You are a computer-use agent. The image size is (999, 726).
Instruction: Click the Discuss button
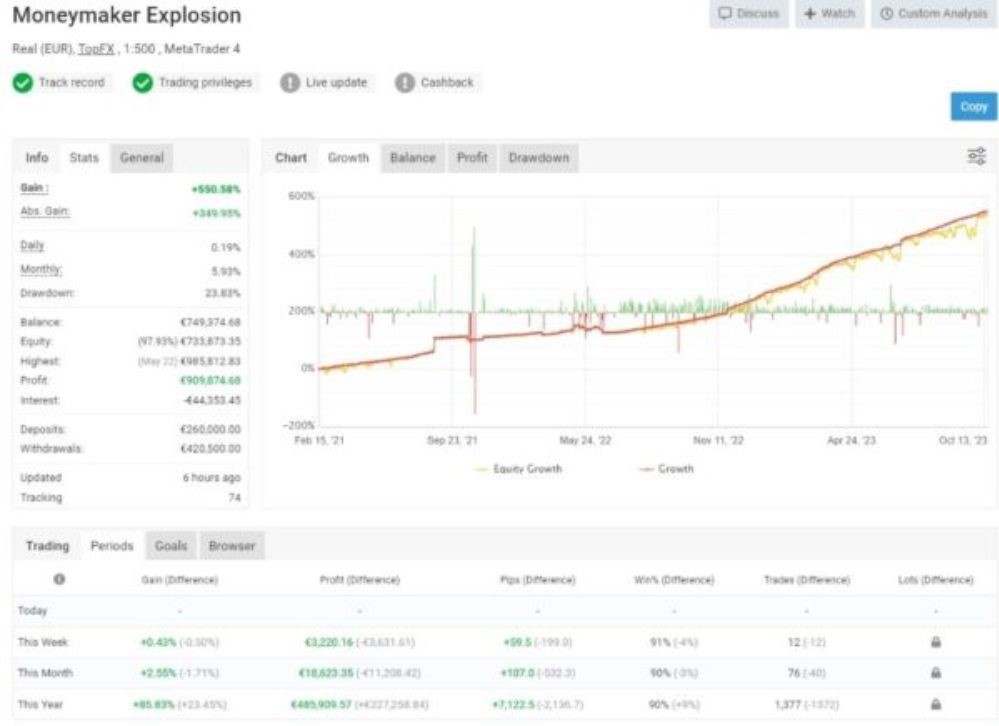coord(749,13)
